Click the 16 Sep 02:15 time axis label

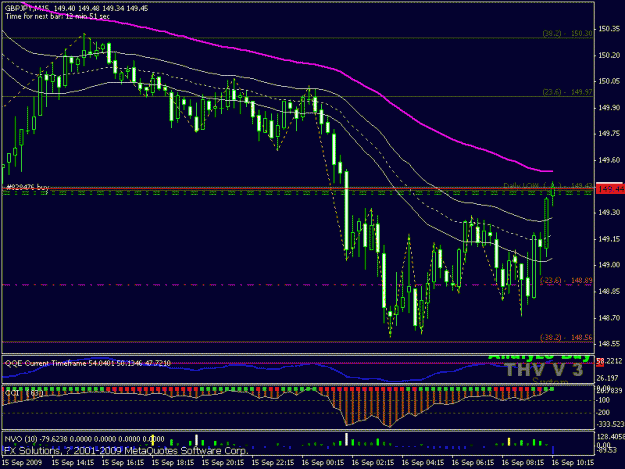point(373,463)
